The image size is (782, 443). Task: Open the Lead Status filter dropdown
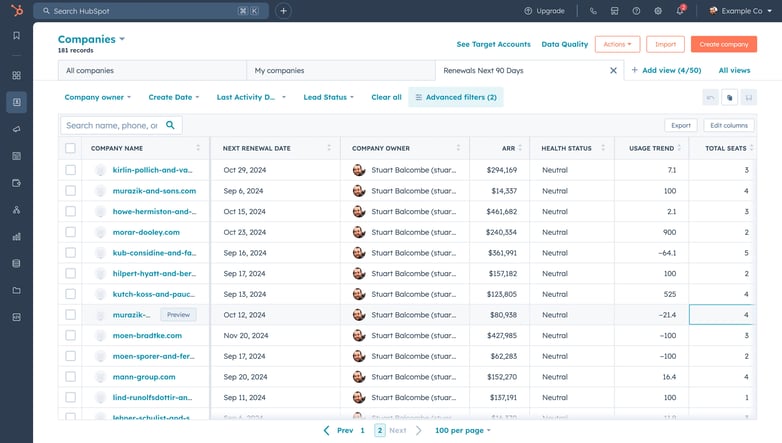coord(329,97)
